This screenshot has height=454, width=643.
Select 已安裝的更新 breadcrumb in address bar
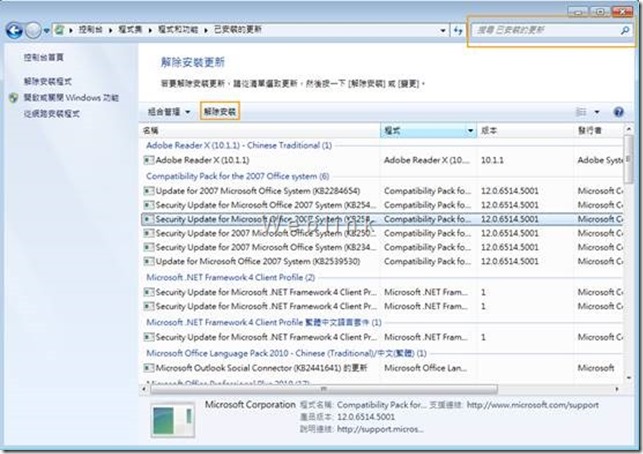(x=237, y=30)
